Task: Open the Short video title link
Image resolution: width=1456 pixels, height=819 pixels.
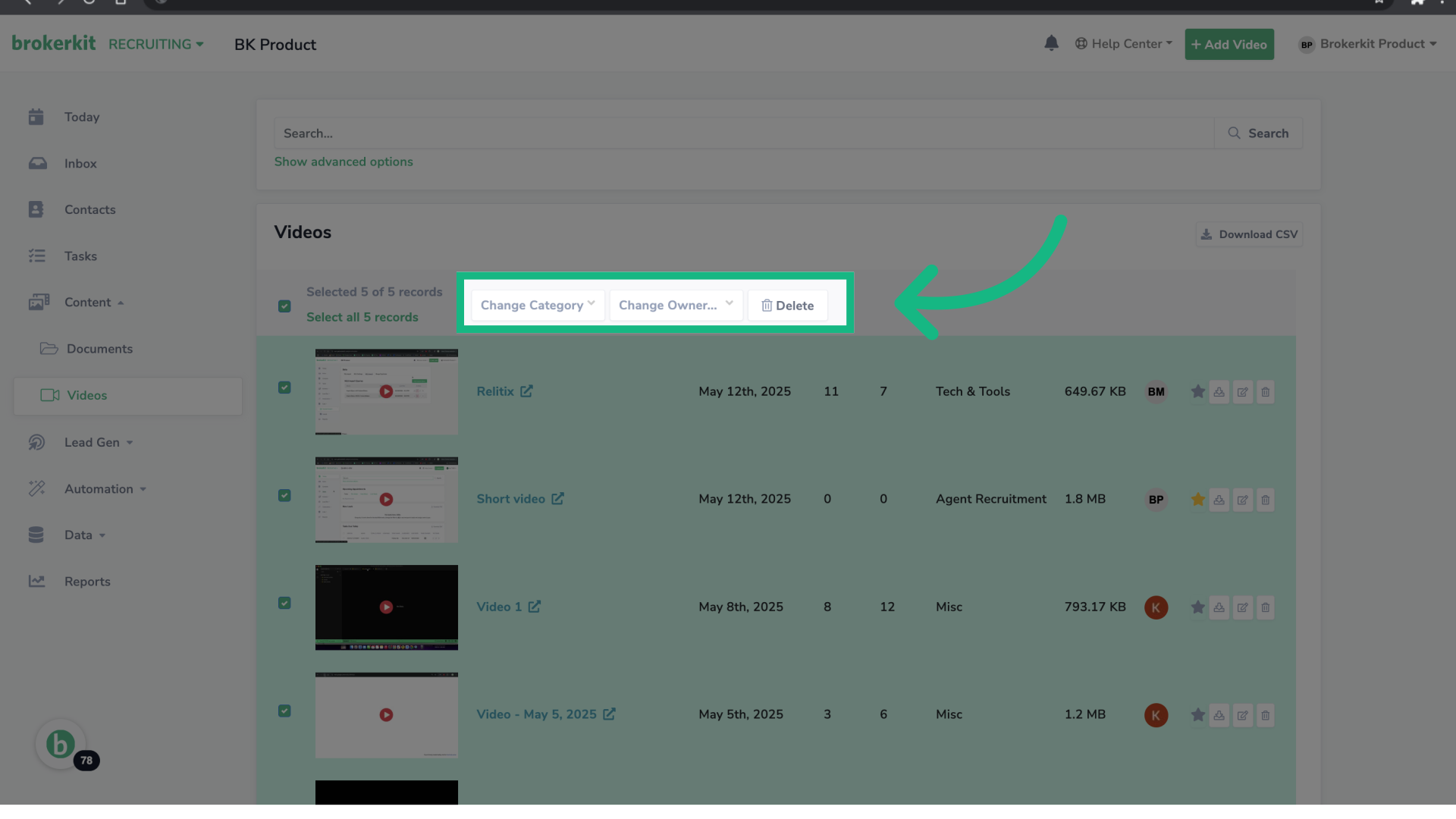Action: tap(510, 499)
